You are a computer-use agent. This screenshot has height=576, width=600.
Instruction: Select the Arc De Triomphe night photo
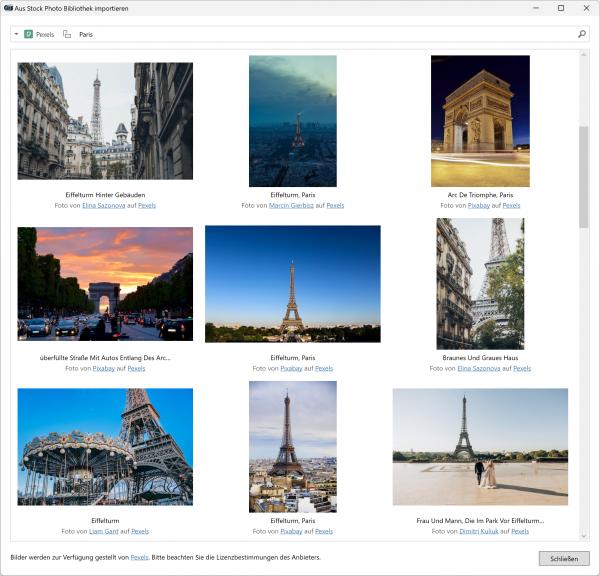pos(480,121)
